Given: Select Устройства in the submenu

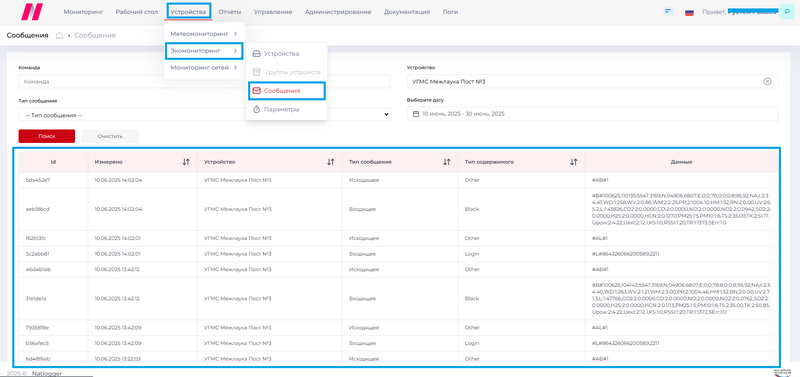Looking at the screenshot, I should pyautogui.click(x=281, y=54).
